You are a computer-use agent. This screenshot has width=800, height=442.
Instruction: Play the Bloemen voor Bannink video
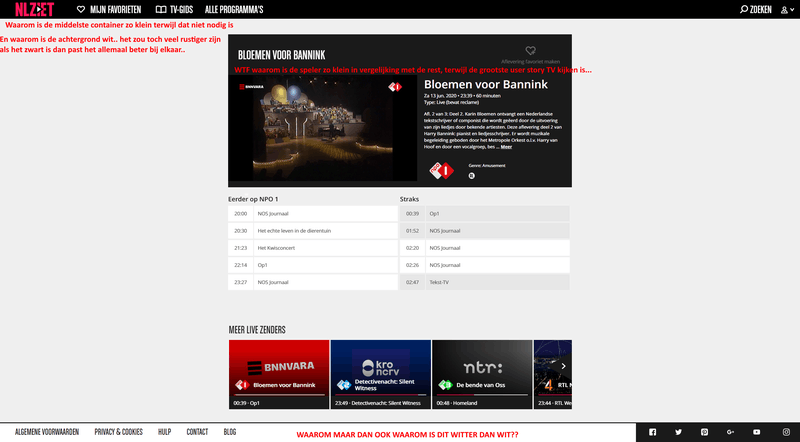(x=322, y=128)
